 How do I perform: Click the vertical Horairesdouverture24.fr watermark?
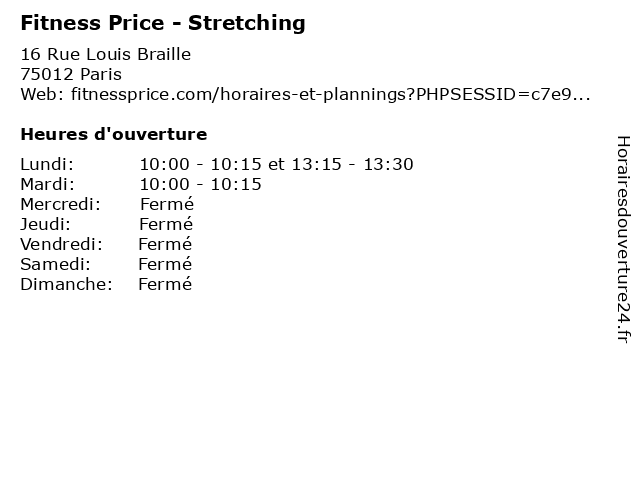click(623, 240)
